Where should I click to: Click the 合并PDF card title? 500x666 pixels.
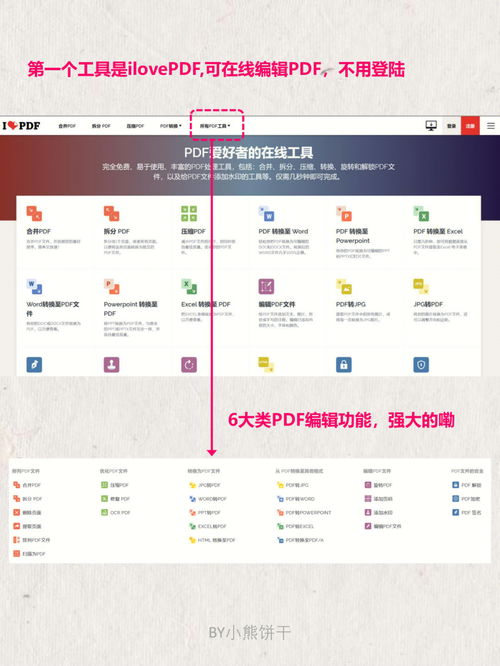[39, 231]
